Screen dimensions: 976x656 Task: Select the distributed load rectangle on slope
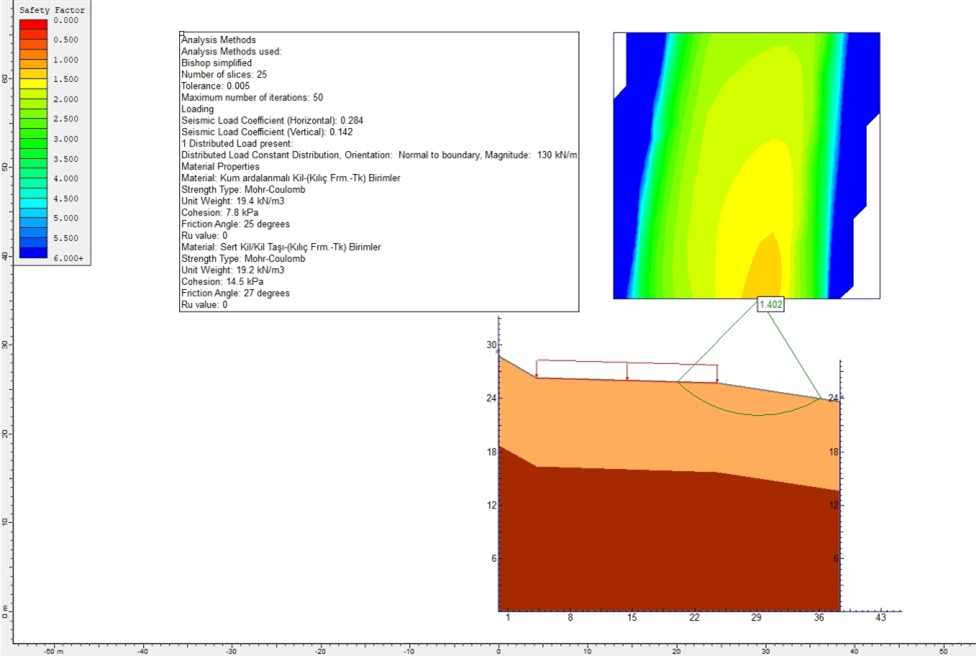626,369
